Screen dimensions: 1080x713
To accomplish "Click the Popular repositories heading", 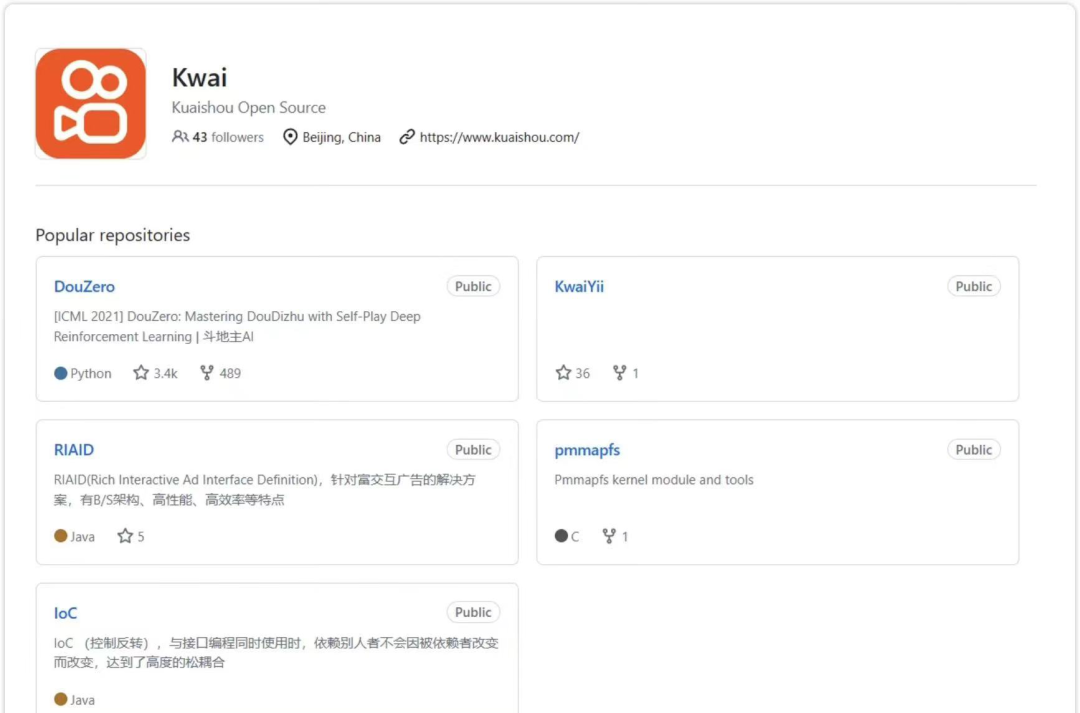I will point(112,235).
